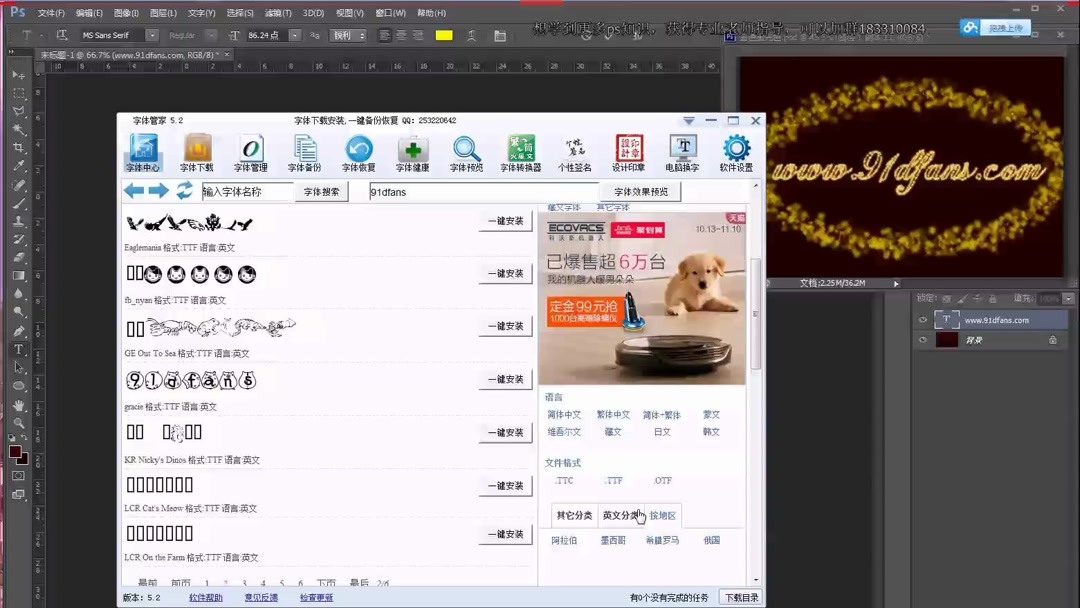1080x608 pixels.
Task: Click the lock icon on the 背景 layer
Action: [1053, 340]
